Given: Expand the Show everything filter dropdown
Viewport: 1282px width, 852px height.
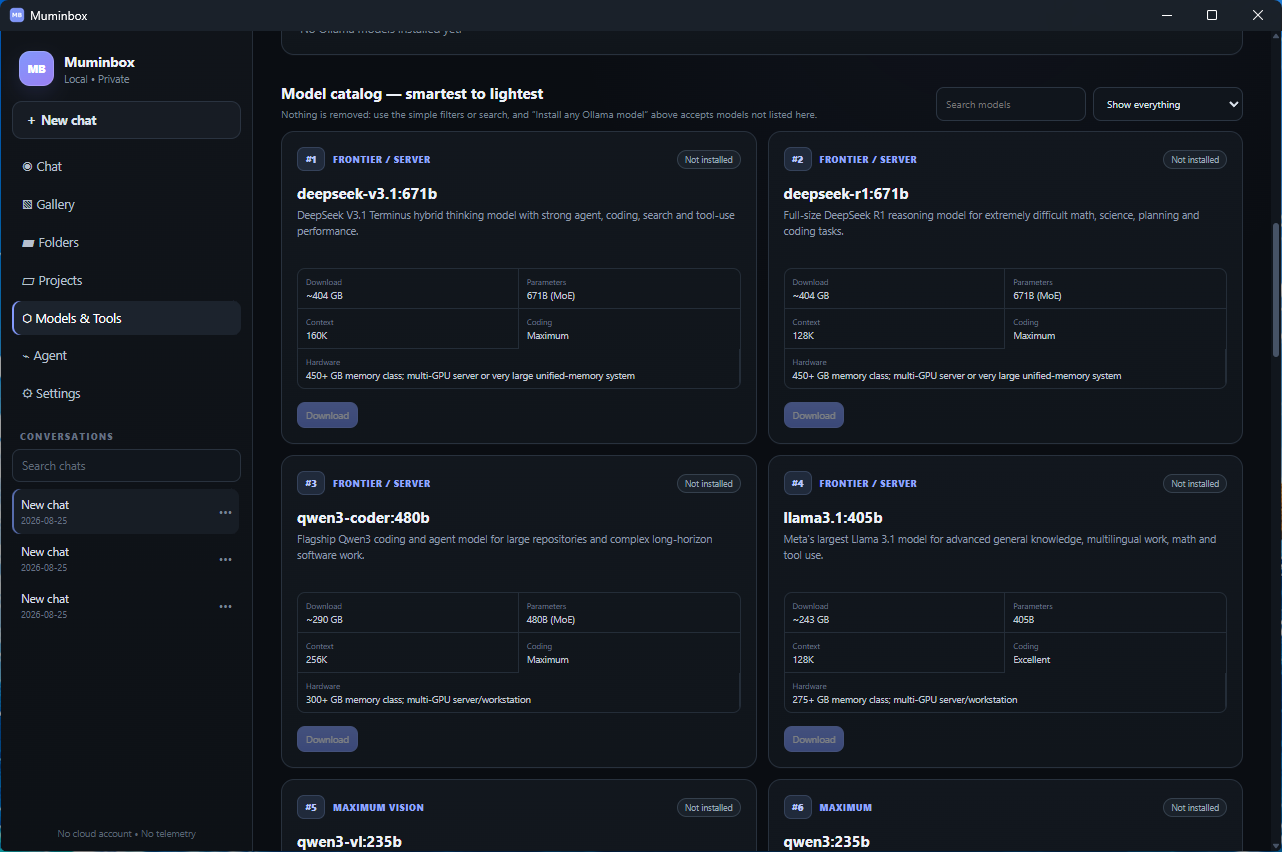Looking at the screenshot, I should click(1167, 104).
